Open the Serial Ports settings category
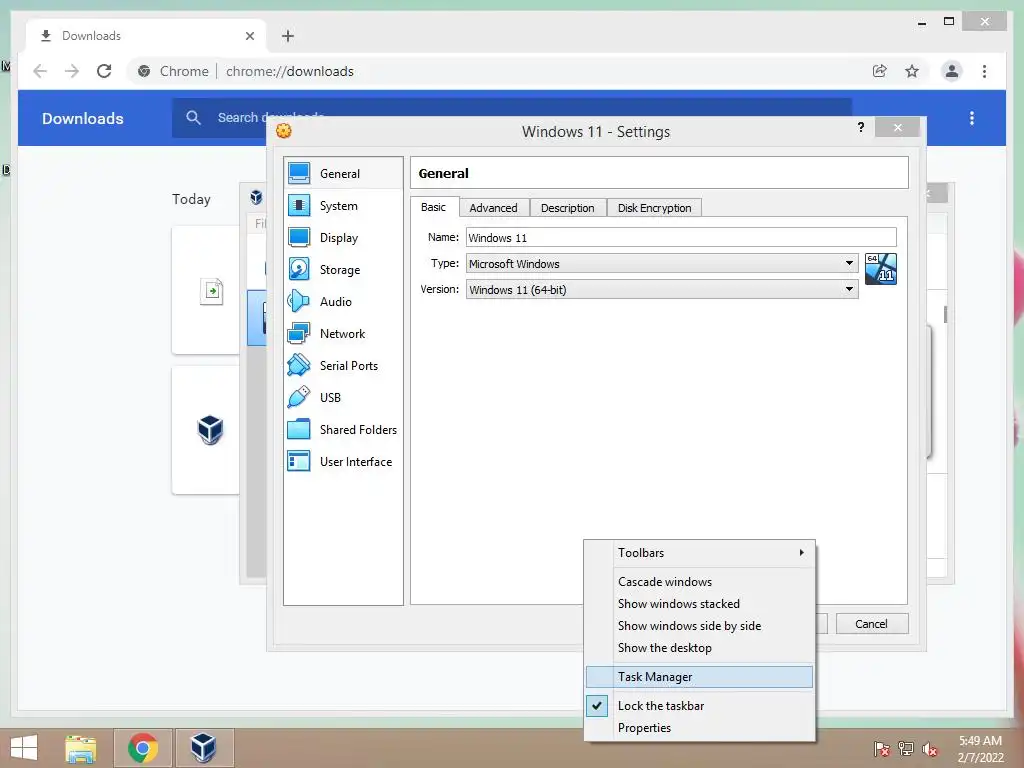The width and height of the screenshot is (1024, 768). point(343,366)
